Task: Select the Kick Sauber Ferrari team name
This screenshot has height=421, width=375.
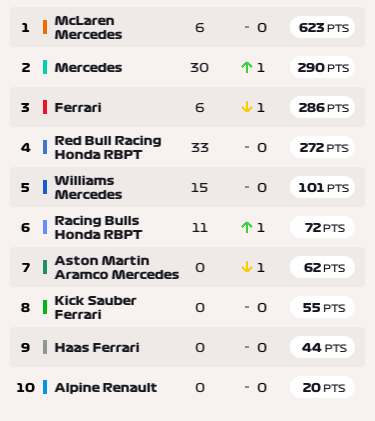Action: (95, 307)
